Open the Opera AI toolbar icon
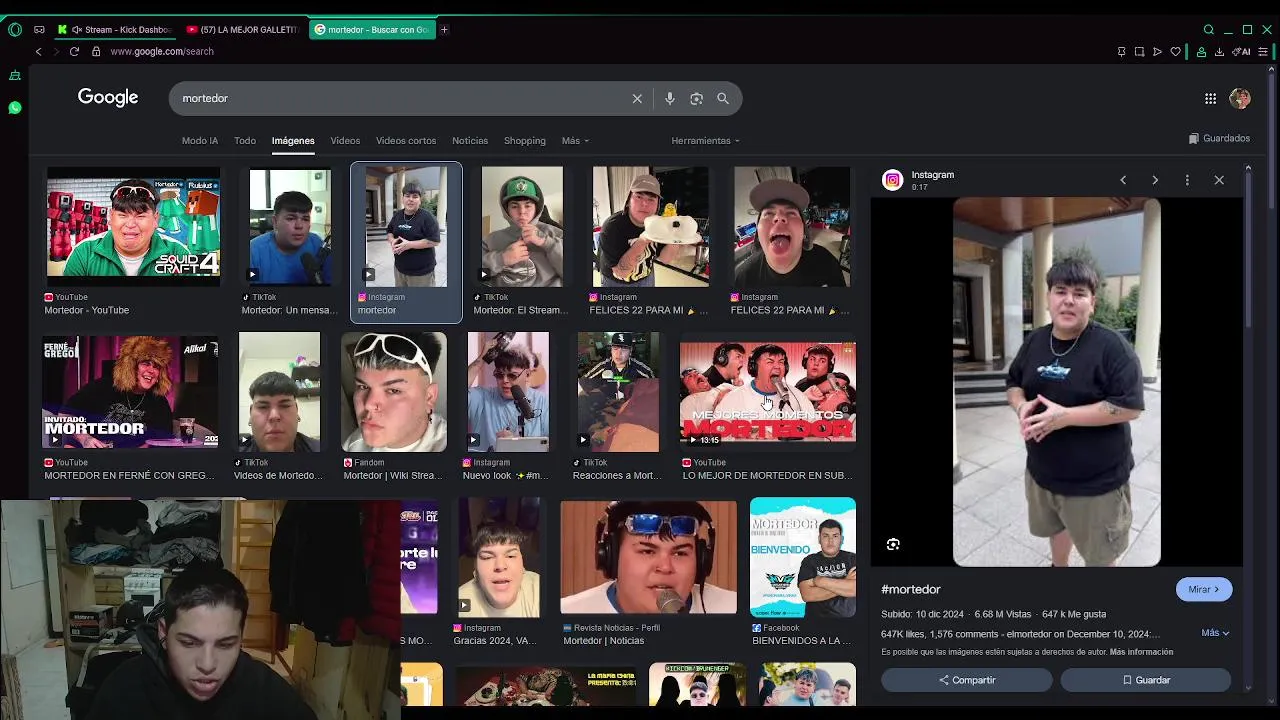This screenshot has width=1280, height=720. click(x=1242, y=52)
